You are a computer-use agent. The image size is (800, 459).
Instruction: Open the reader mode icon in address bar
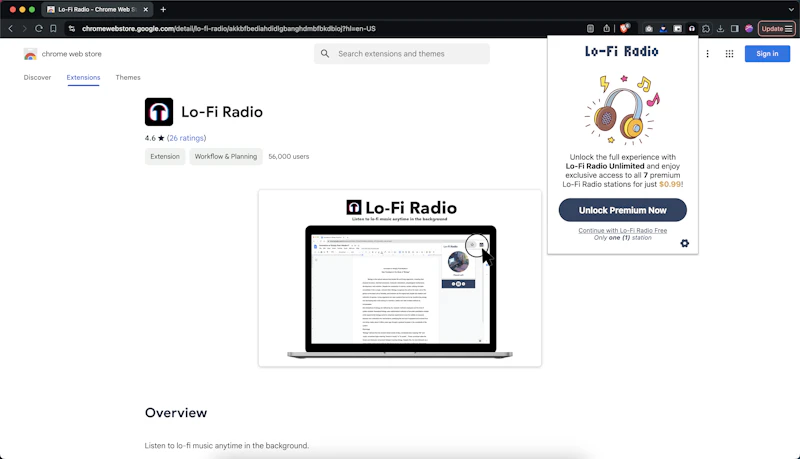[590, 29]
